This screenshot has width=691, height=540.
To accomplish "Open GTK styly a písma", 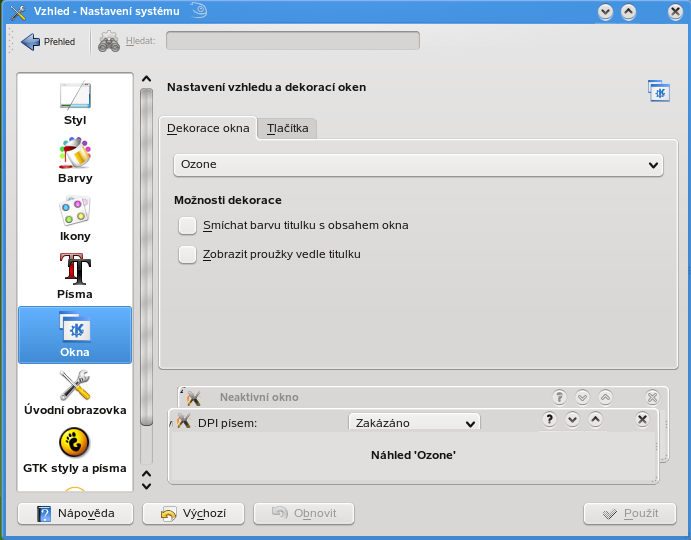I will (x=75, y=451).
